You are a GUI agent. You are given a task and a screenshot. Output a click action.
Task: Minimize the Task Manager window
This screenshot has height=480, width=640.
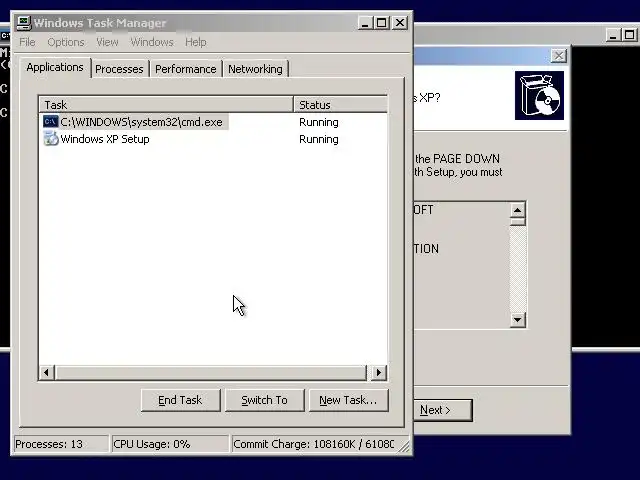pyautogui.click(x=365, y=23)
